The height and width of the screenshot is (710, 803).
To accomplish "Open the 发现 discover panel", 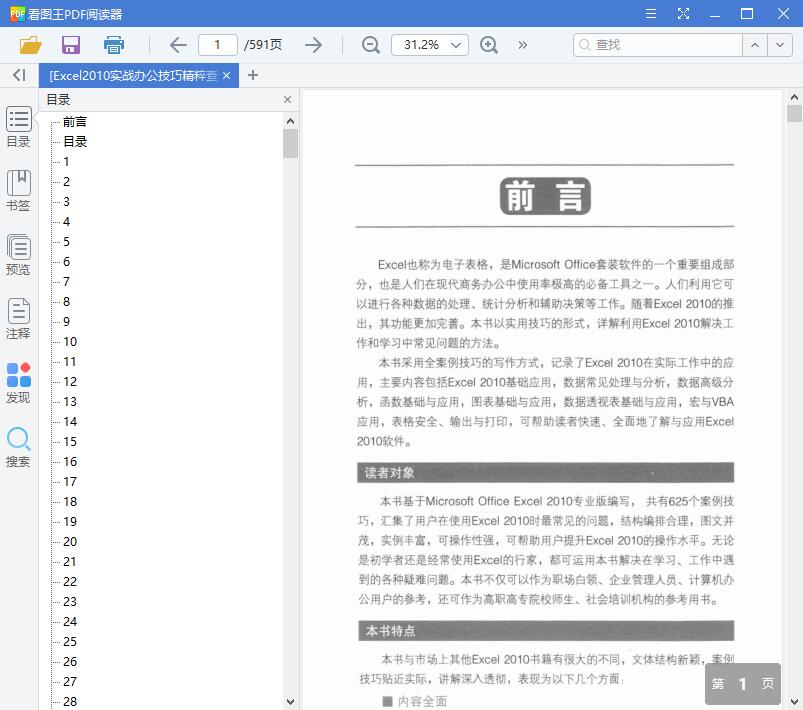I will pyautogui.click(x=18, y=383).
